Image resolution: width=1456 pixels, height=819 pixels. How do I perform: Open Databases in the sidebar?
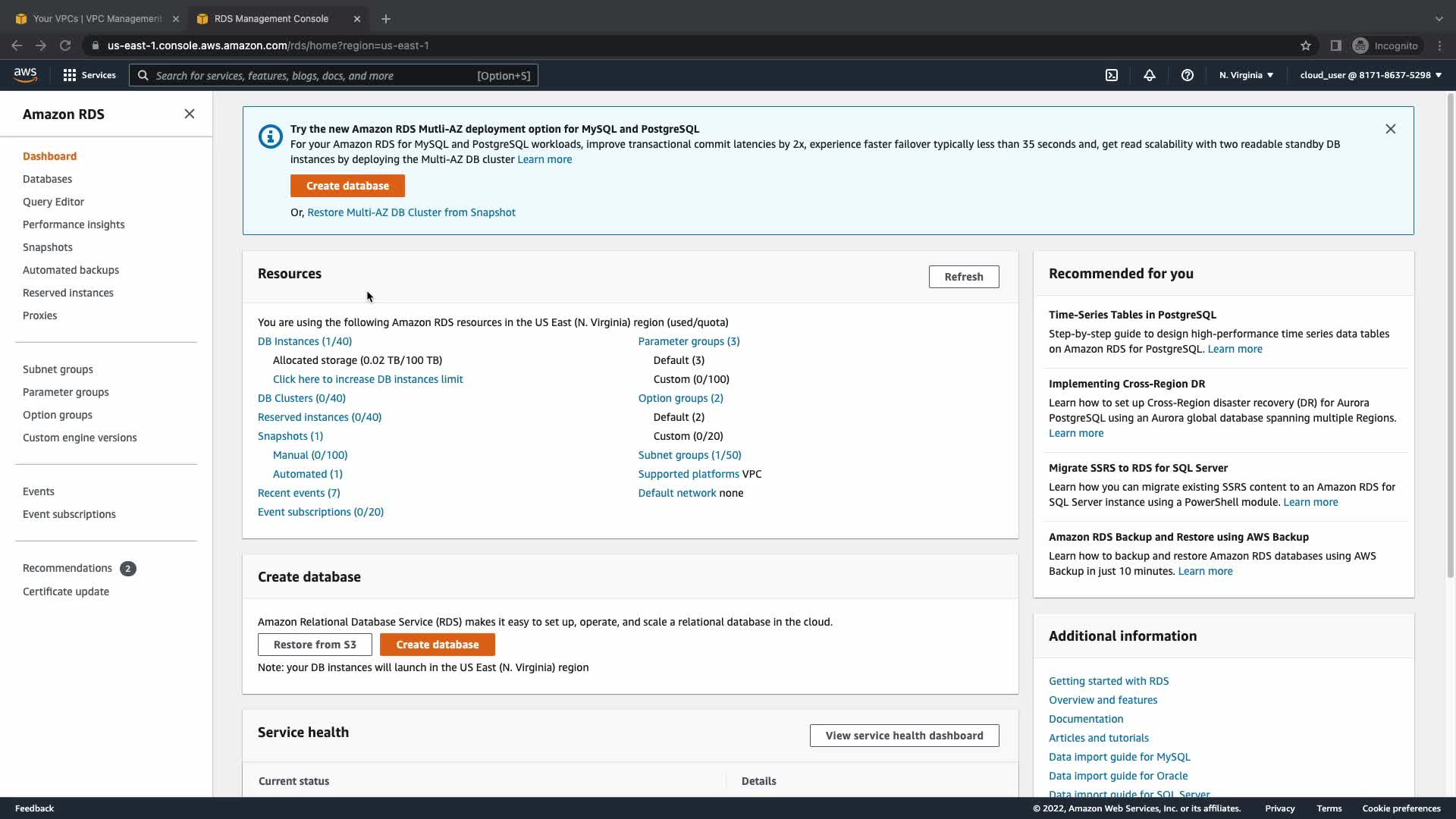tap(47, 179)
